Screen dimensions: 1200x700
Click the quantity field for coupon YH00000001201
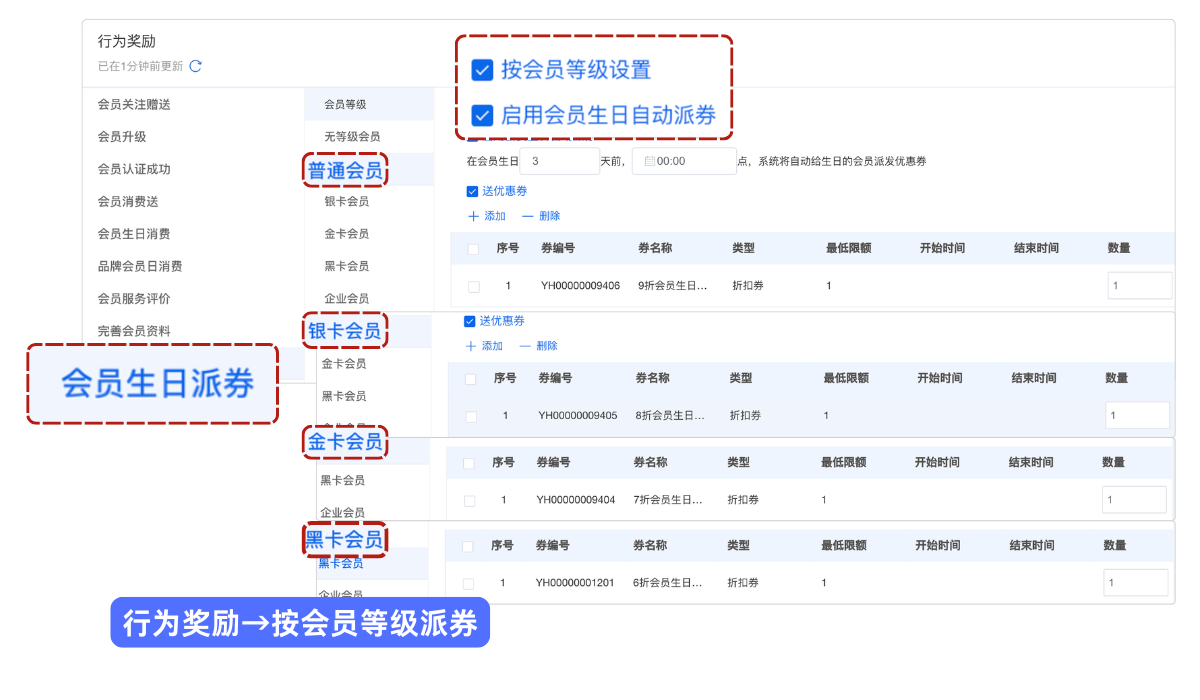pyautogui.click(x=1135, y=583)
